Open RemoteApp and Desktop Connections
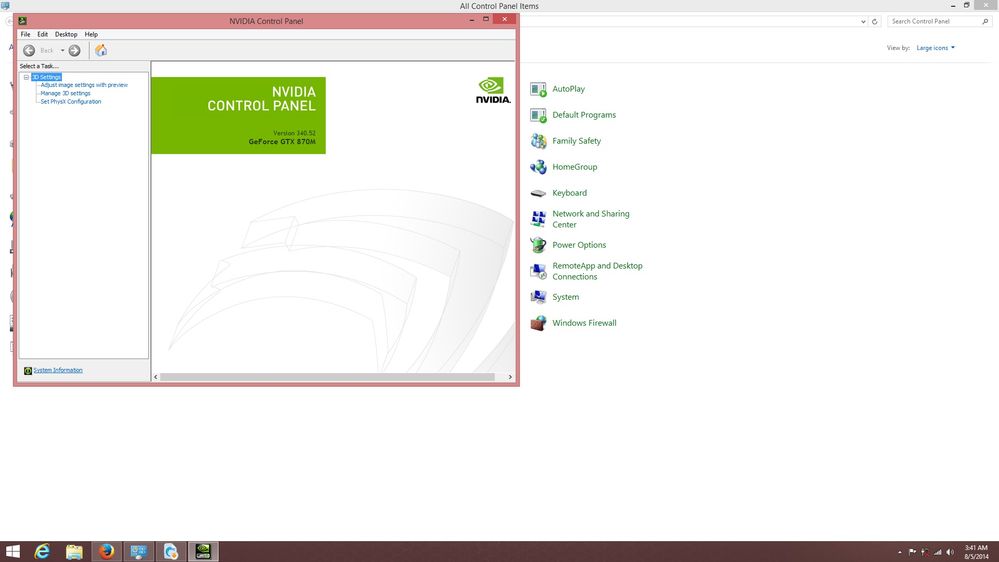The height and width of the screenshot is (562, 999). (x=598, y=271)
